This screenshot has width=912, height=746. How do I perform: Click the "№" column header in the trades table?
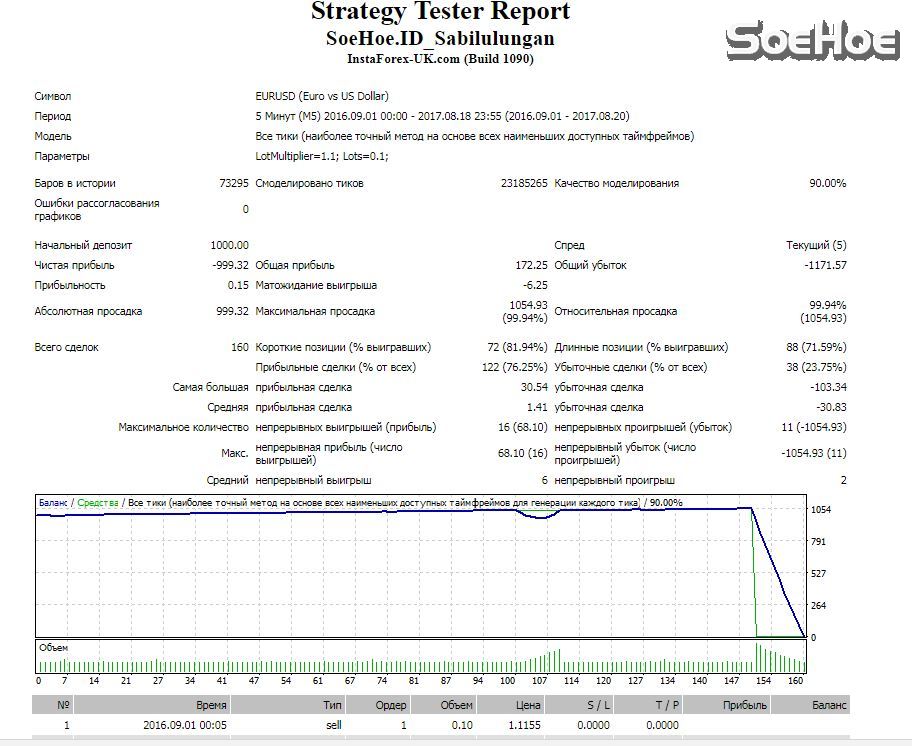tap(64, 705)
